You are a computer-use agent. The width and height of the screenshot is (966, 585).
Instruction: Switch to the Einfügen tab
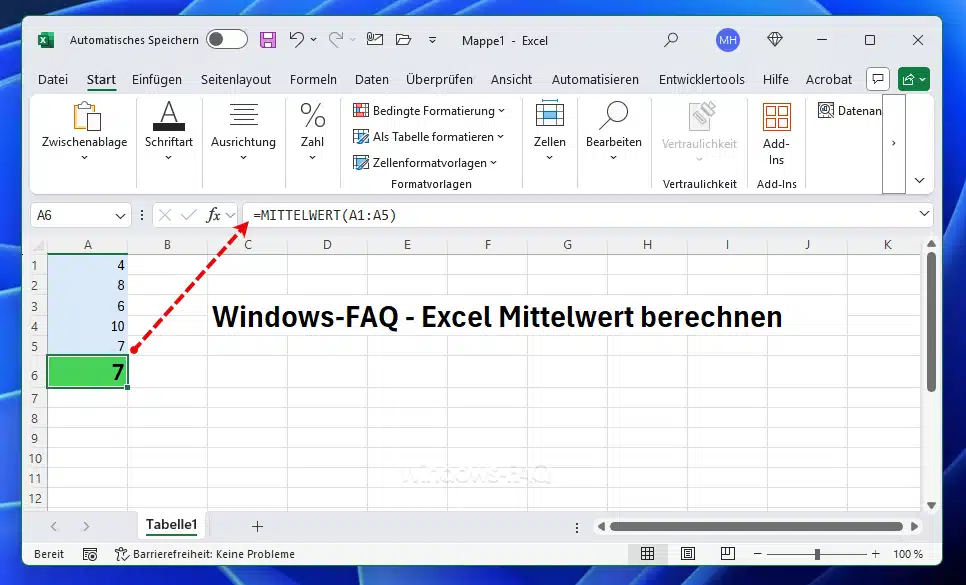coord(157,79)
